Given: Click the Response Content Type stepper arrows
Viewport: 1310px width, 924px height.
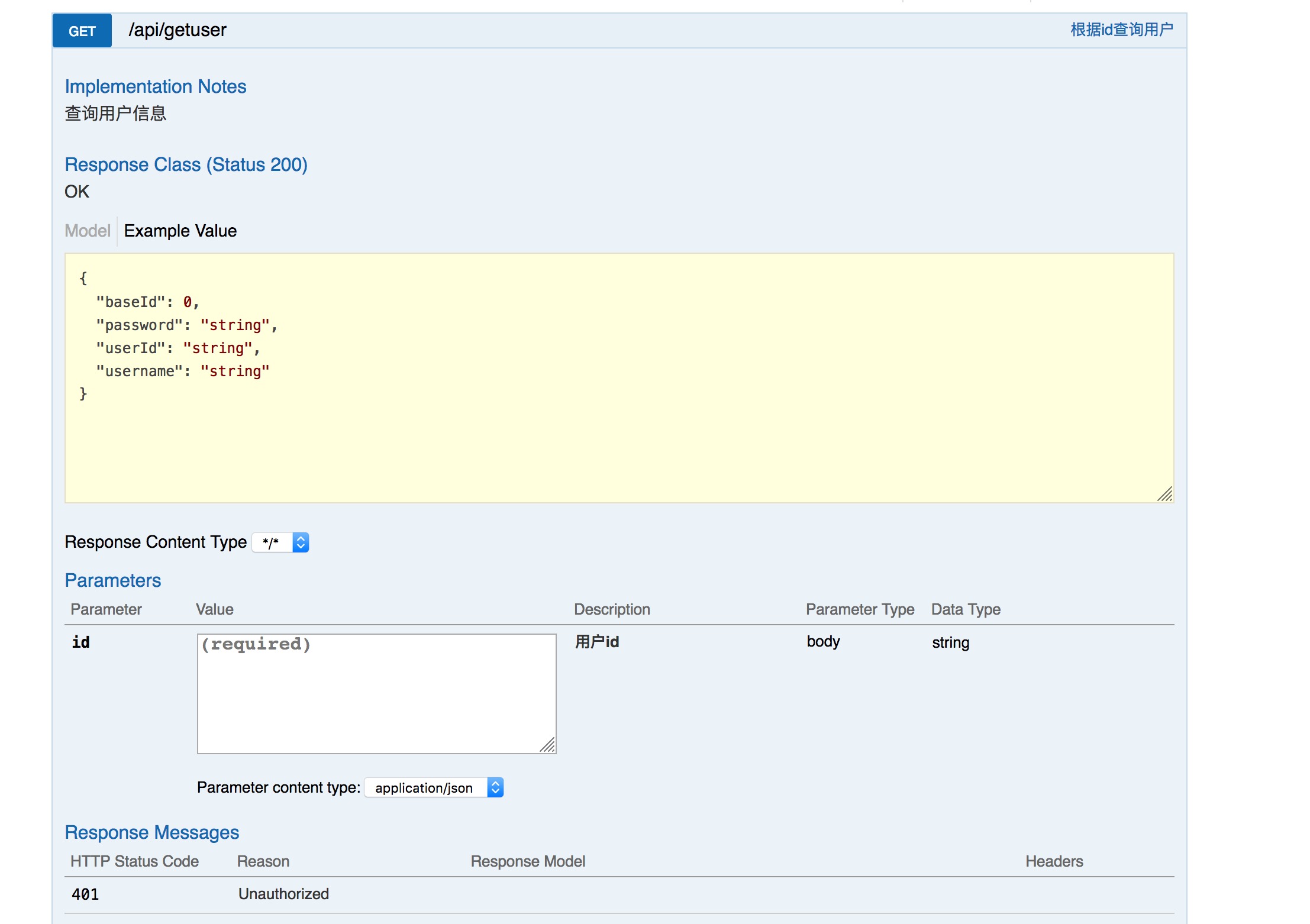Looking at the screenshot, I should pos(301,542).
